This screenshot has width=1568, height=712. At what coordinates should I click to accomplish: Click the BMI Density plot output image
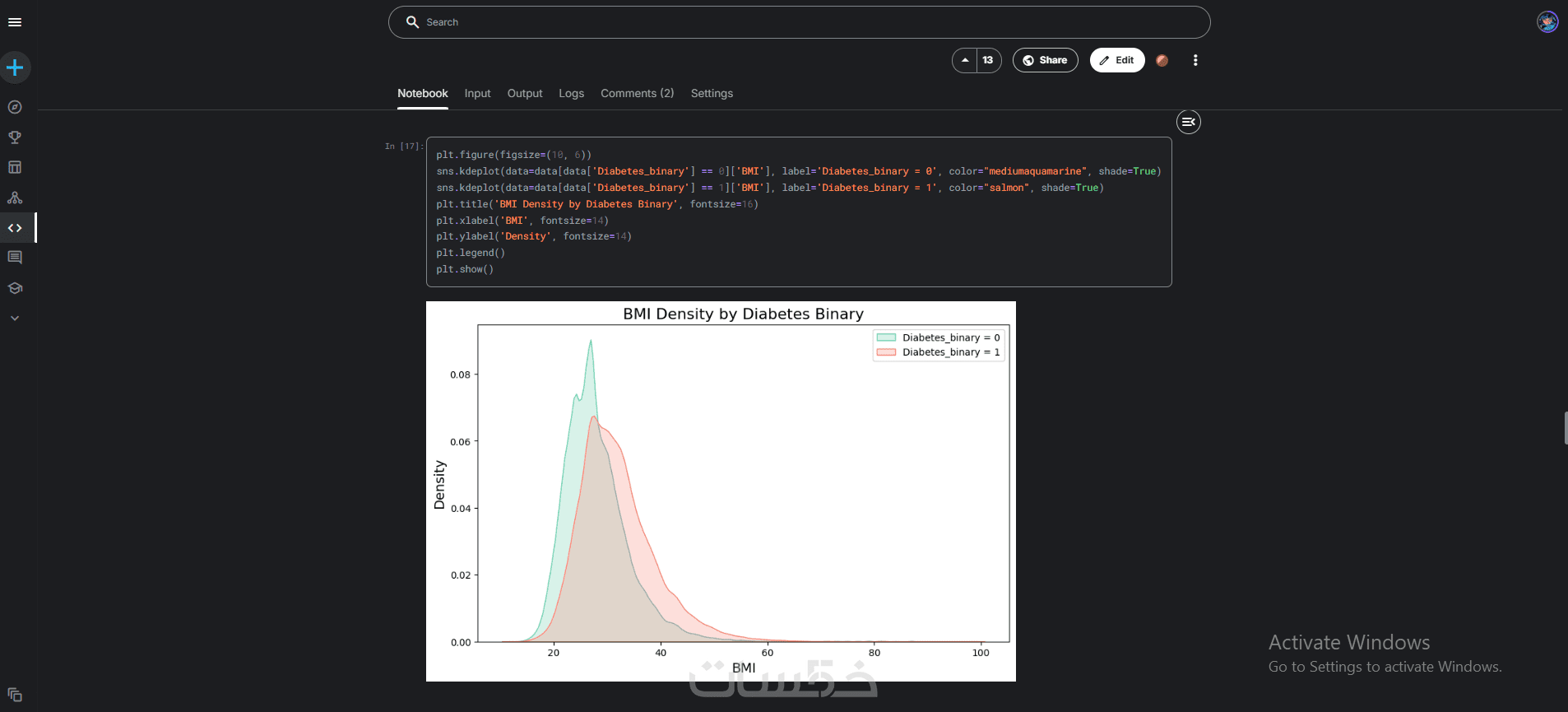pyautogui.click(x=721, y=491)
